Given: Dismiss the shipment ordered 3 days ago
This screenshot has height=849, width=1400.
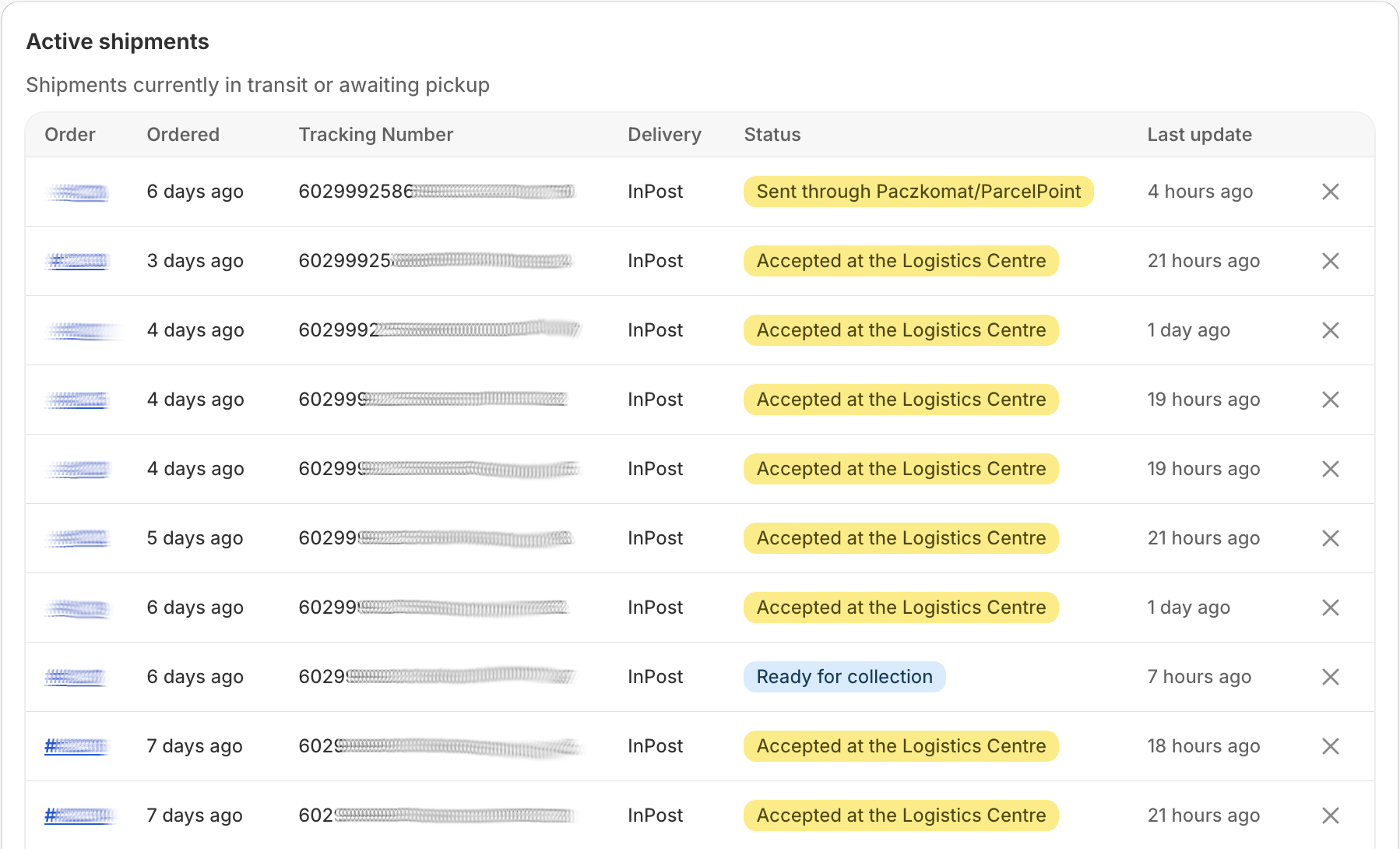Looking at the screenshot, I should coord(1330,261).
